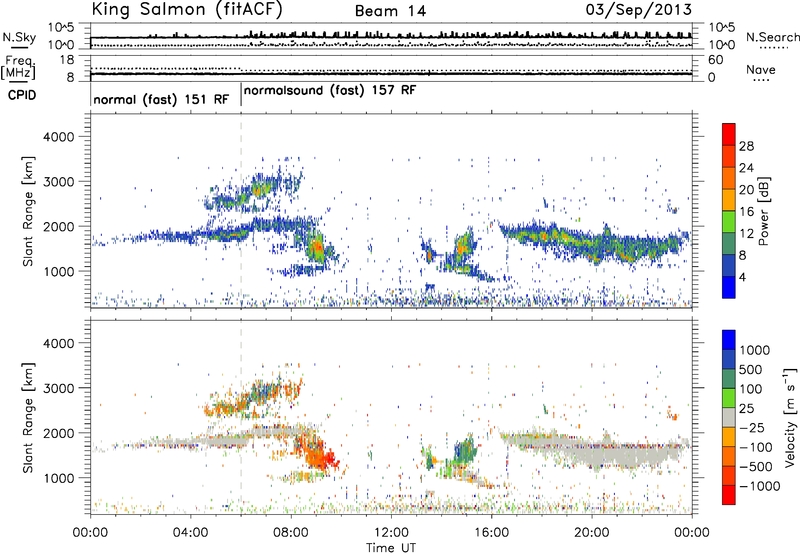Click the '12:00' time axis tick label

[391, 533]
